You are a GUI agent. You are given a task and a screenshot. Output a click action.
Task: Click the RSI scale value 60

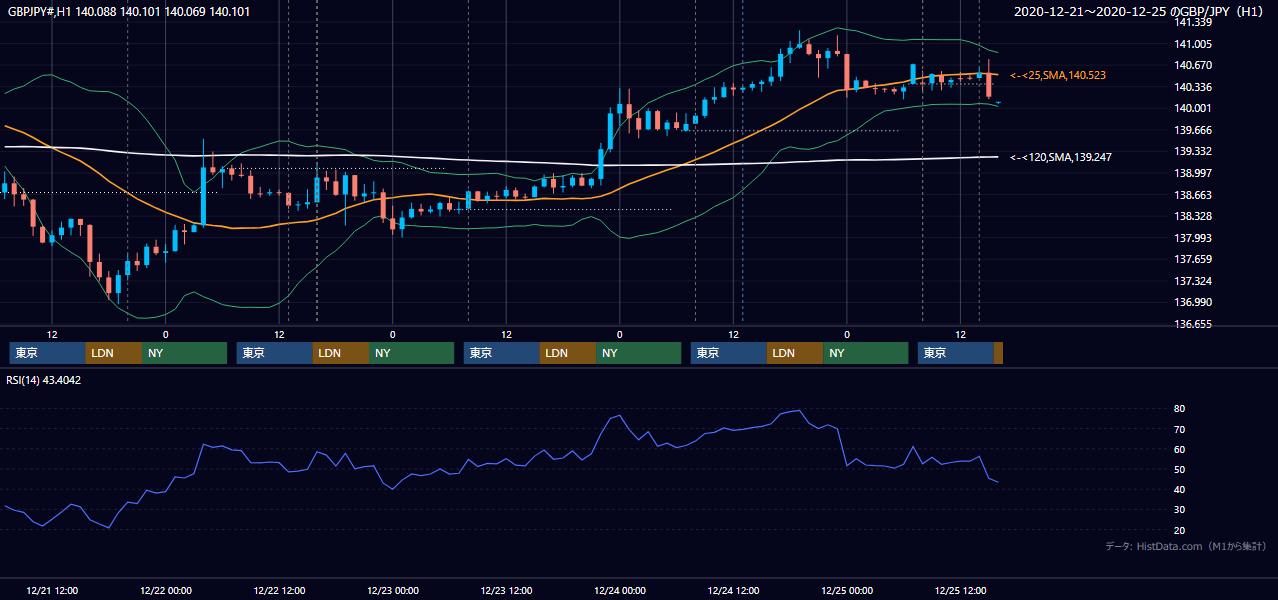click(x=1180, y=449)
